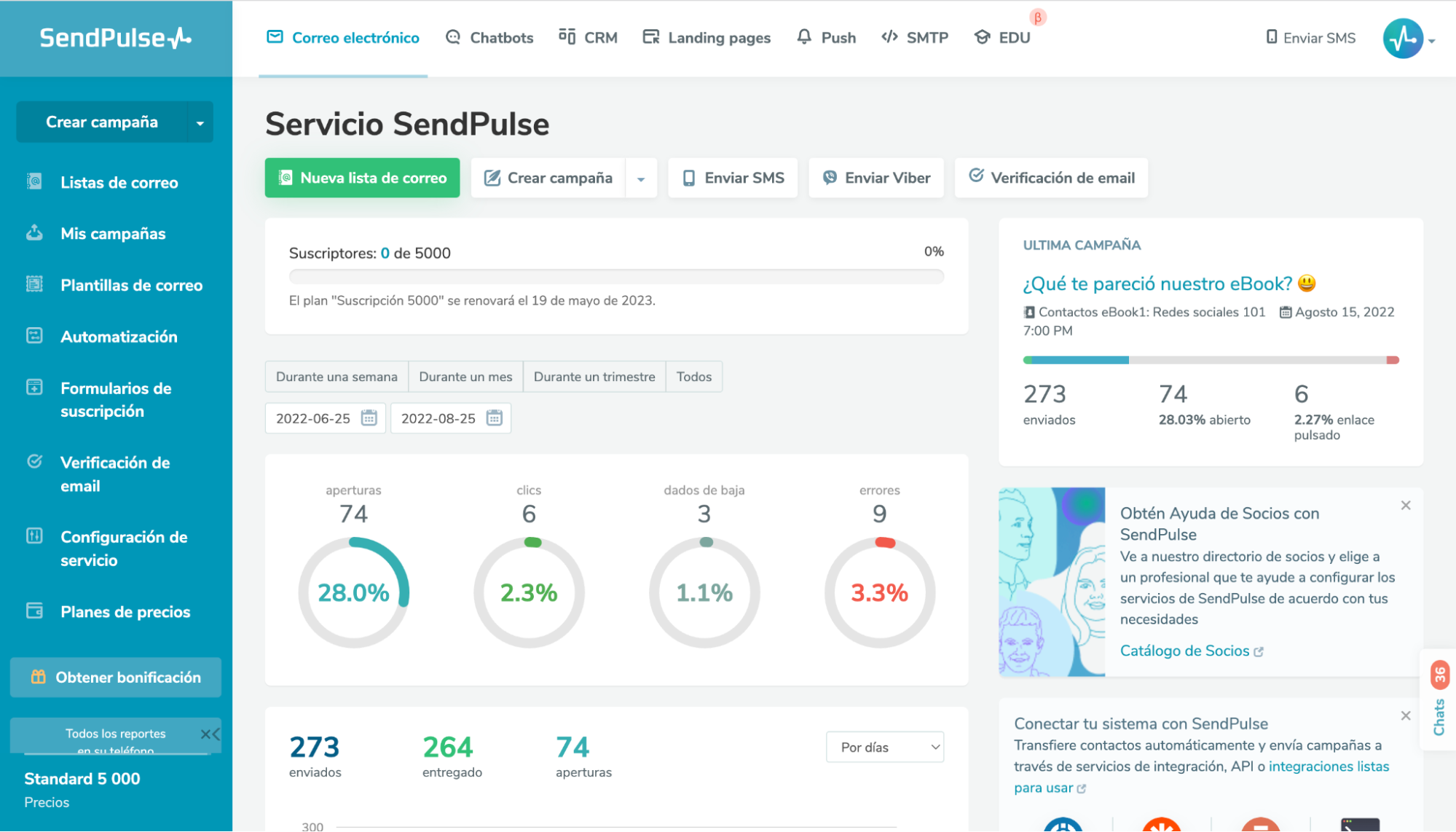
Task: Open the Push notifications tab
Action: [826, 38]
